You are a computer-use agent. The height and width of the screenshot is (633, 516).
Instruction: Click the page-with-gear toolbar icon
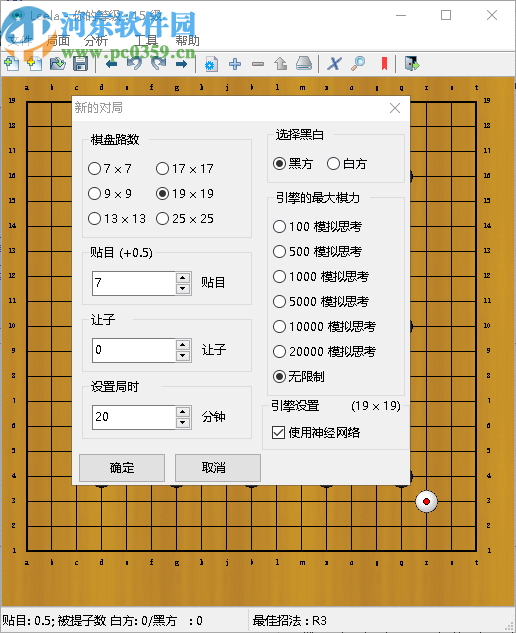click(x=211, y=64)
